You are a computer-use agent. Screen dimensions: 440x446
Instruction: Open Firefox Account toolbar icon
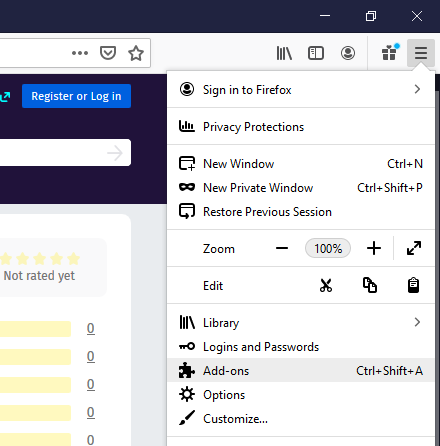[348, 53]
